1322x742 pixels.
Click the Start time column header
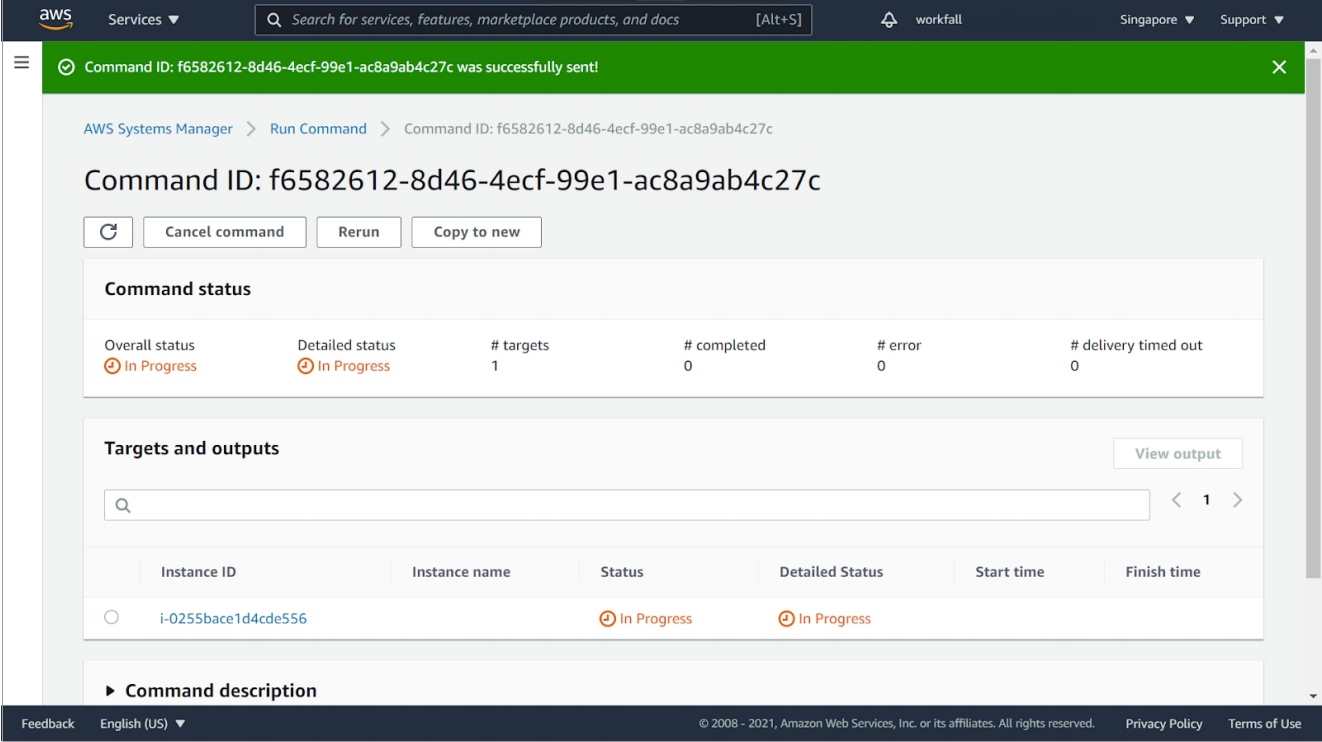1010,572
